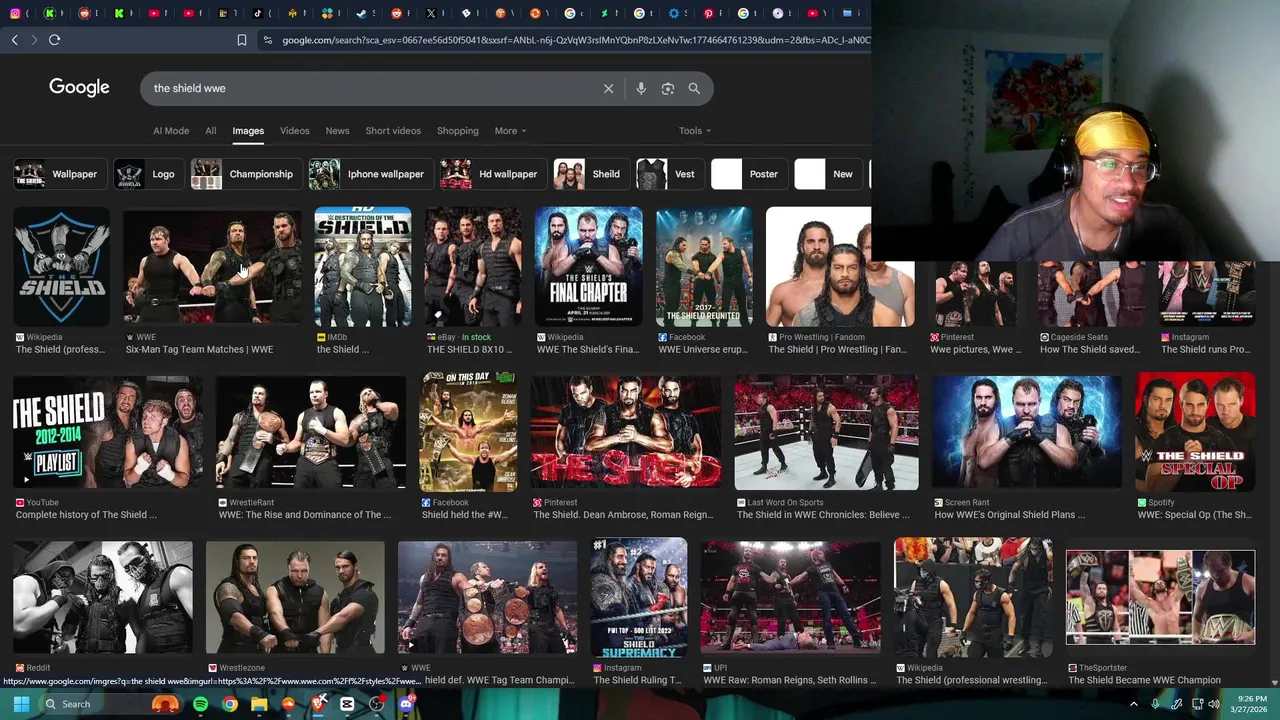This screenshot has height=720, width=1280.
Task: Expand the More search categories dropdown
Action: [510, 131]
